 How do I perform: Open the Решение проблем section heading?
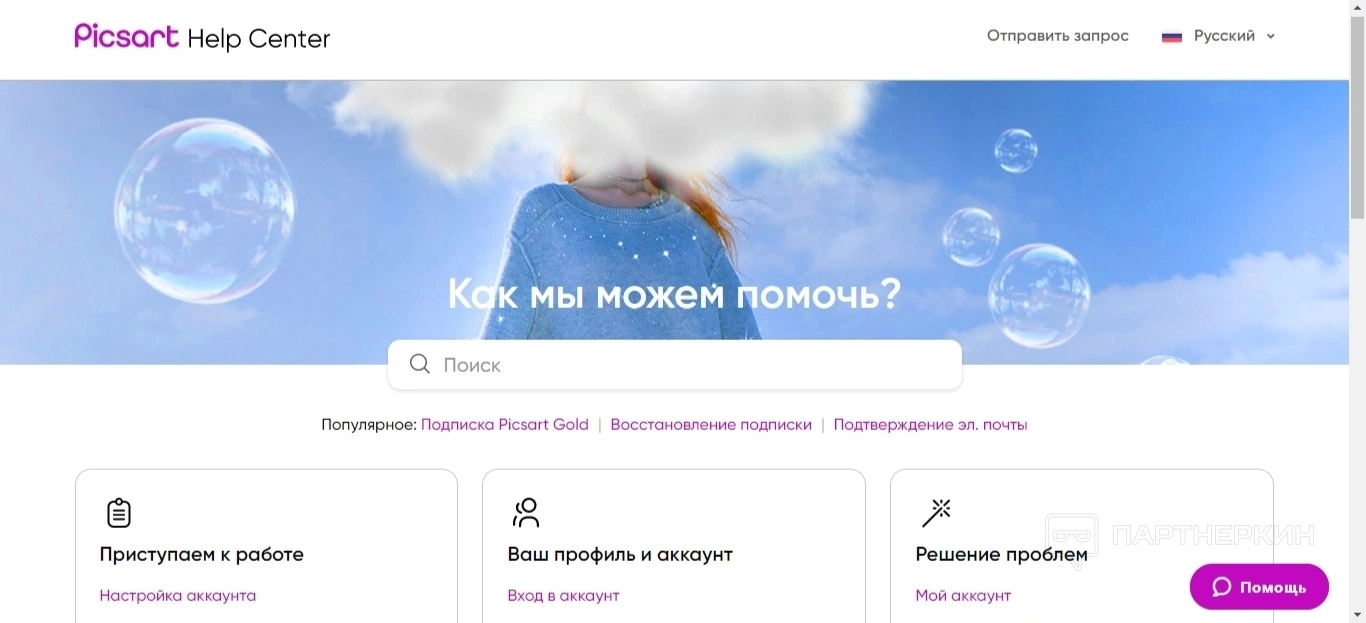point(1002,554)
